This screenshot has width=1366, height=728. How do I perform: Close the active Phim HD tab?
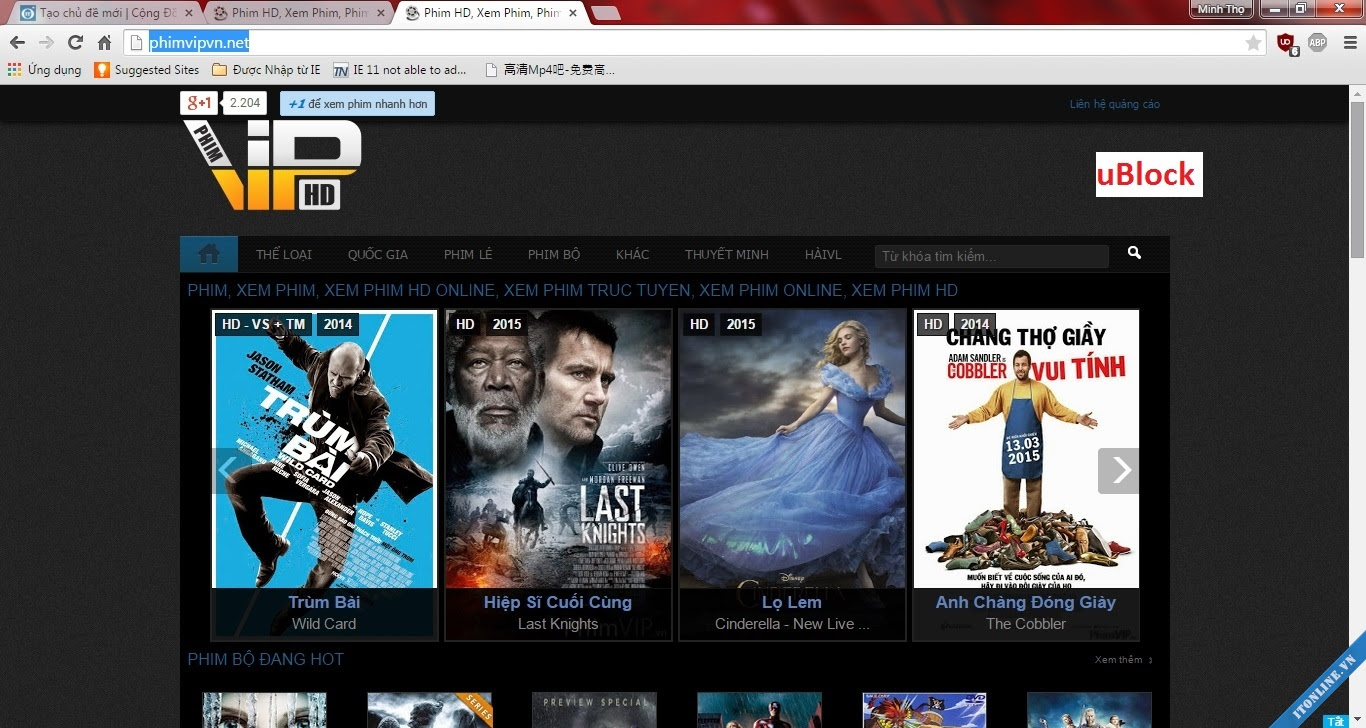574,13
